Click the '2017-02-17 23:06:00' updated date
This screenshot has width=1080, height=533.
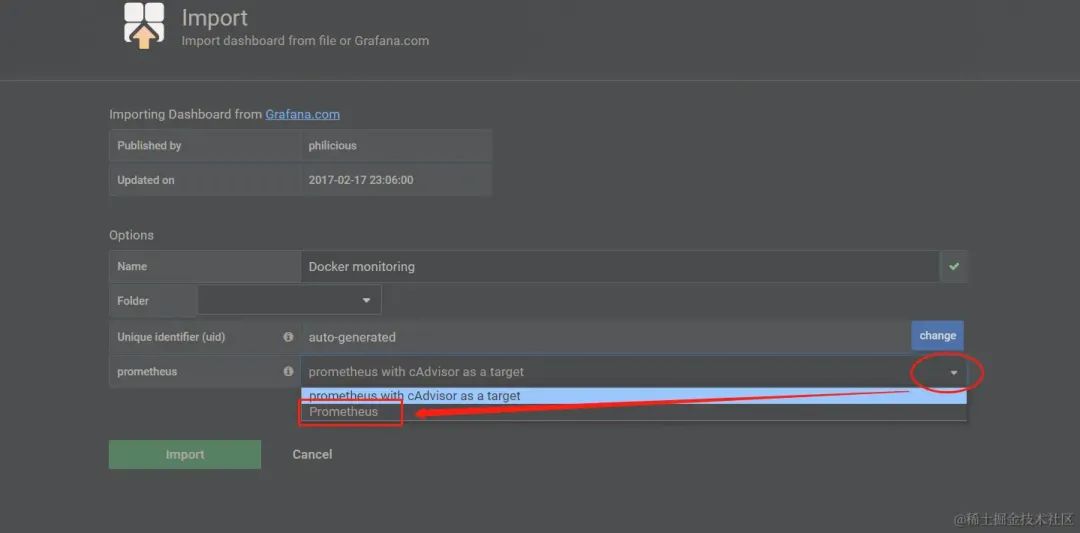[x=361, y=180]
